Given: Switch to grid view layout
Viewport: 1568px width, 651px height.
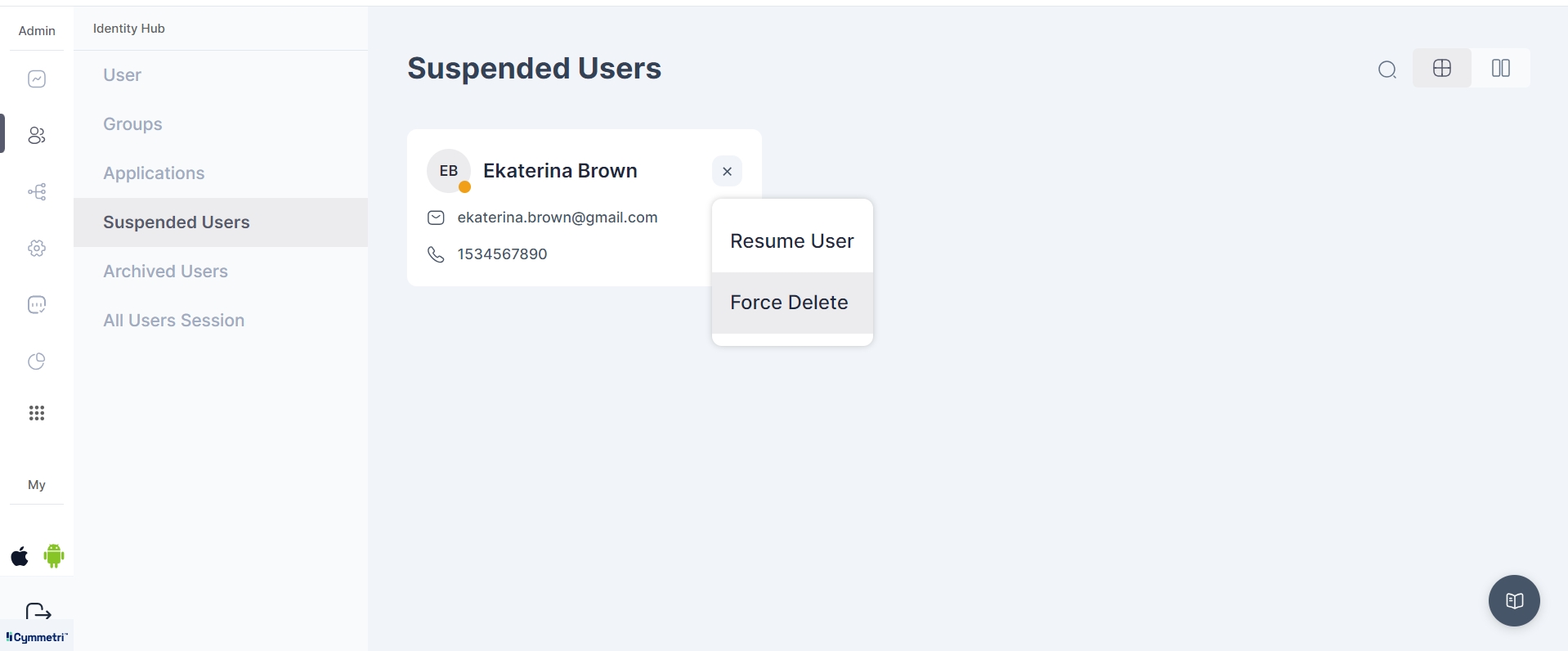Looking at the screenshot, I should [1442, 68].
